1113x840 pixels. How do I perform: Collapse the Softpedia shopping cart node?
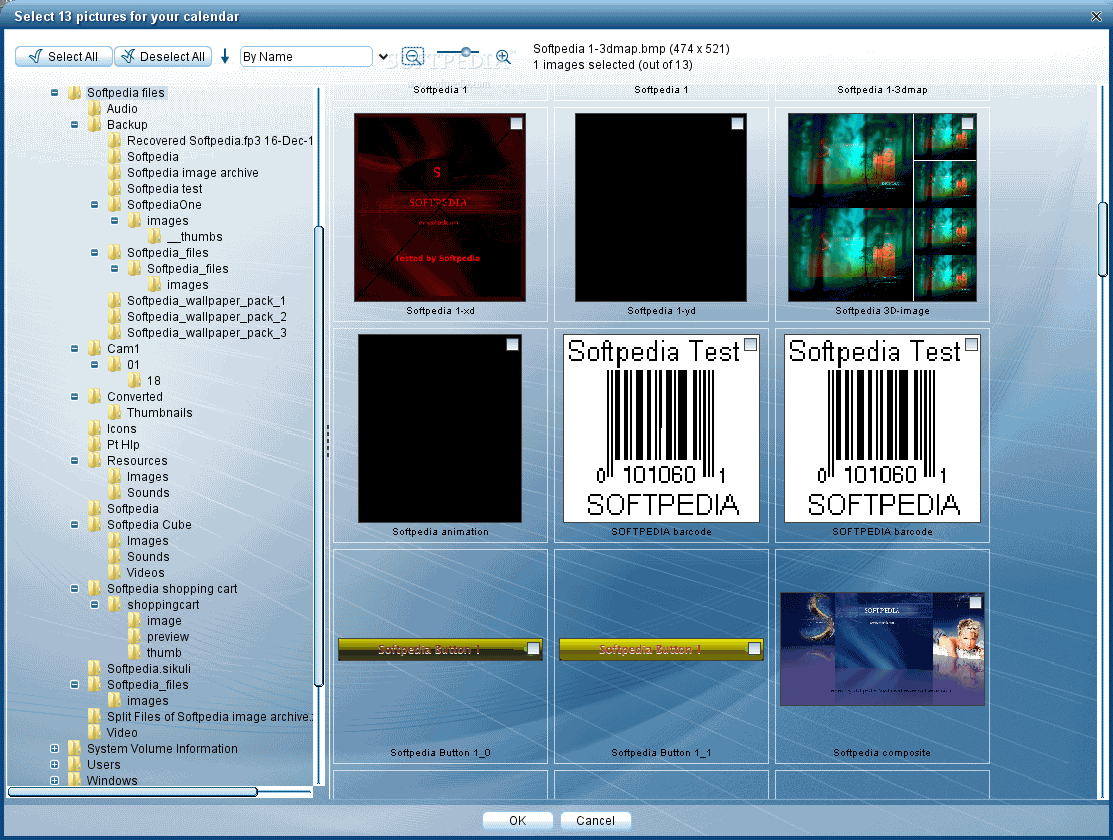[75, 589]
